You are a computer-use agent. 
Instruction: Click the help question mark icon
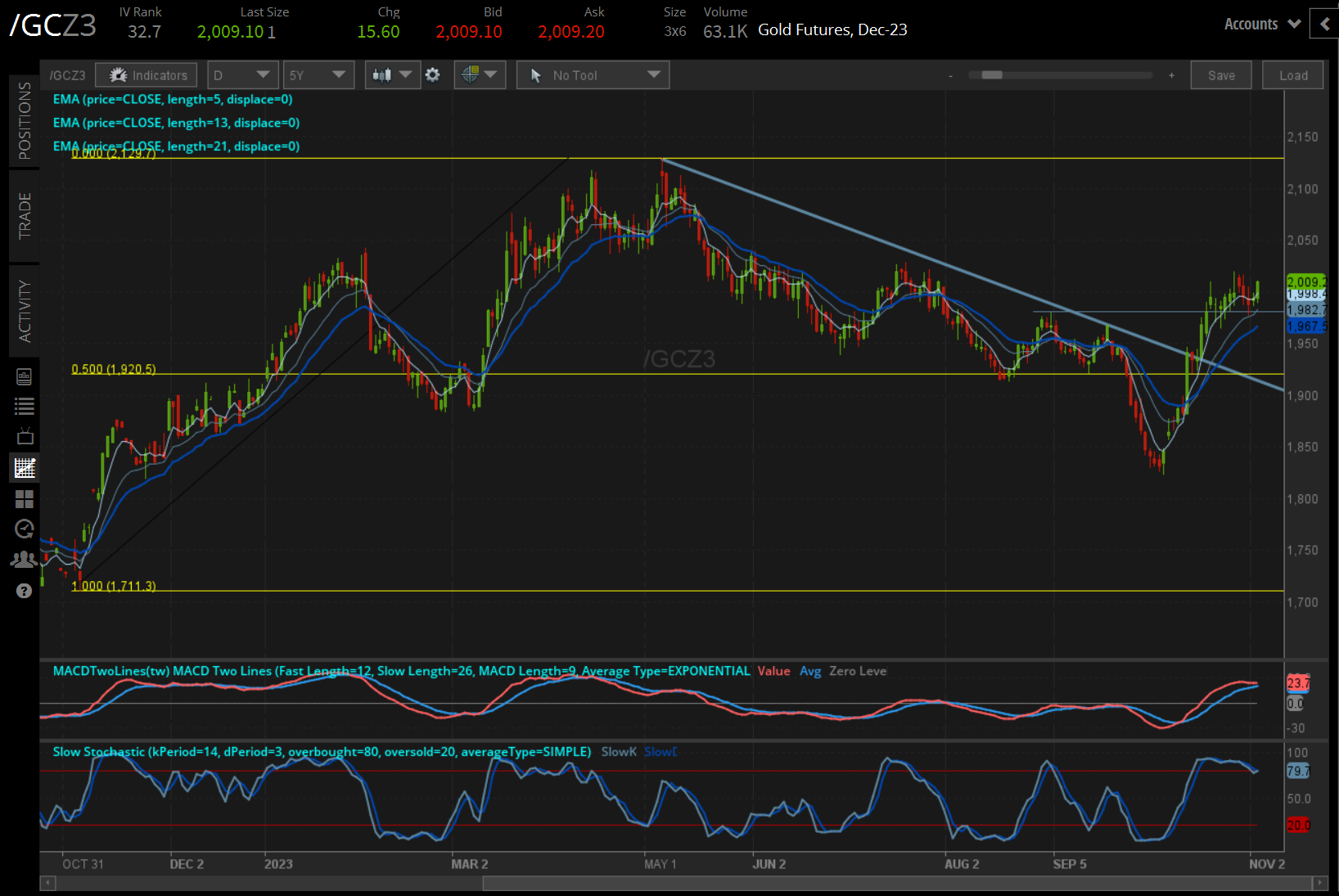coord(25,591)
